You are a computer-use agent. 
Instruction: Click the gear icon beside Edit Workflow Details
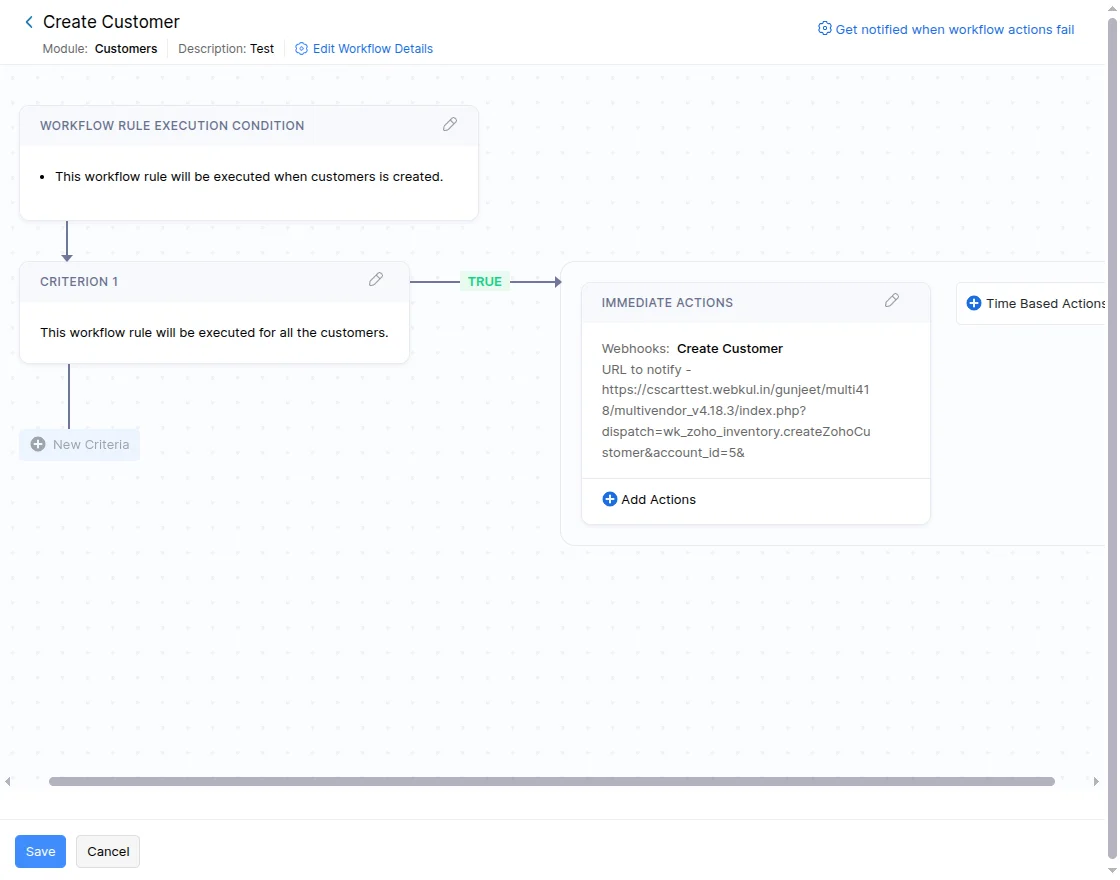302,49
